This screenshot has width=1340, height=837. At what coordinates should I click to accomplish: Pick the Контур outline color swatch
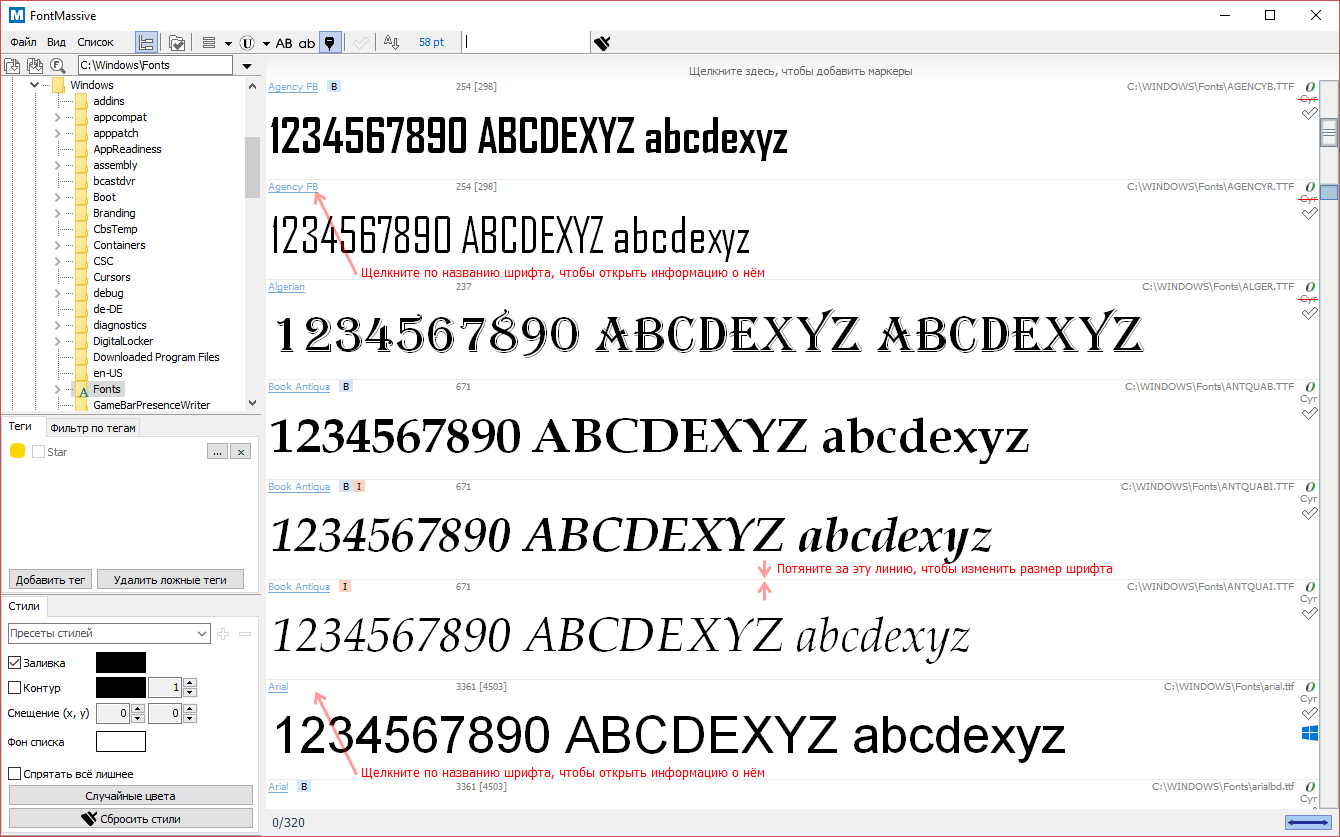tap(121, 687)
